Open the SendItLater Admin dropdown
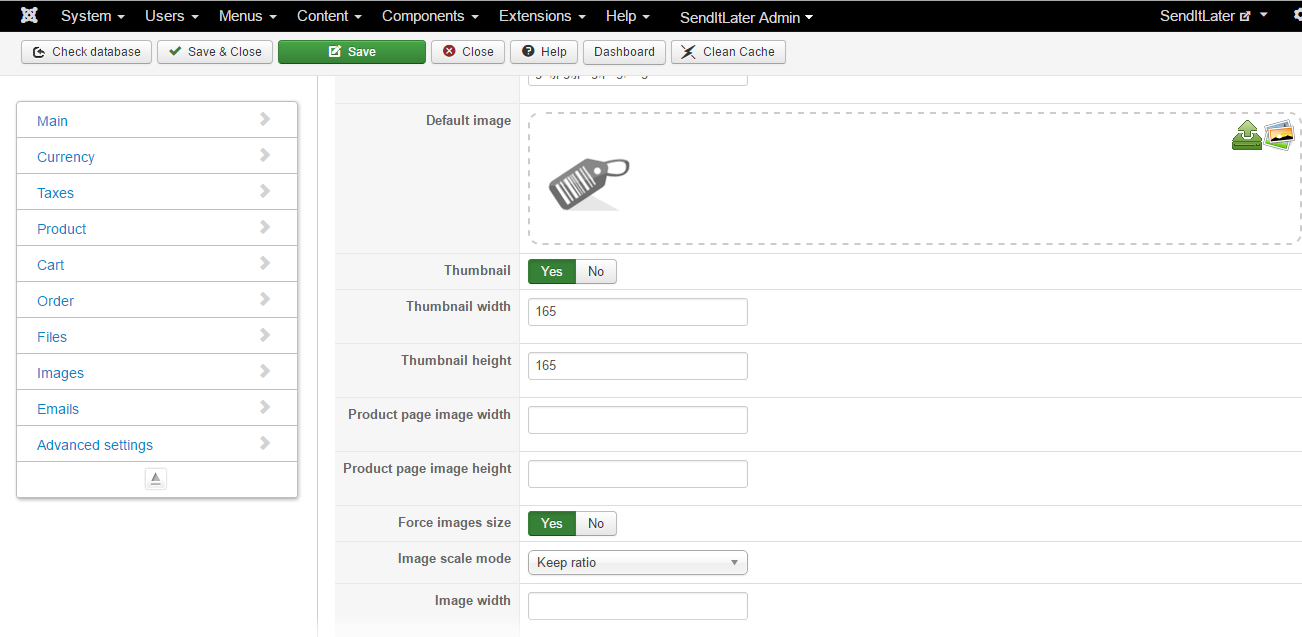This screenshot has width=1302, height=637. tap(746, 17)
